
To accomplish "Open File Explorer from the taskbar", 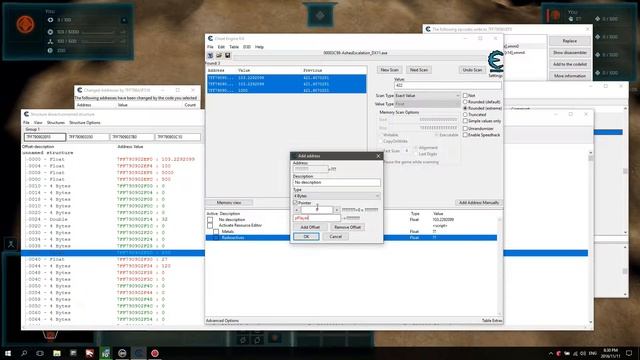I will tap(57, 353).
